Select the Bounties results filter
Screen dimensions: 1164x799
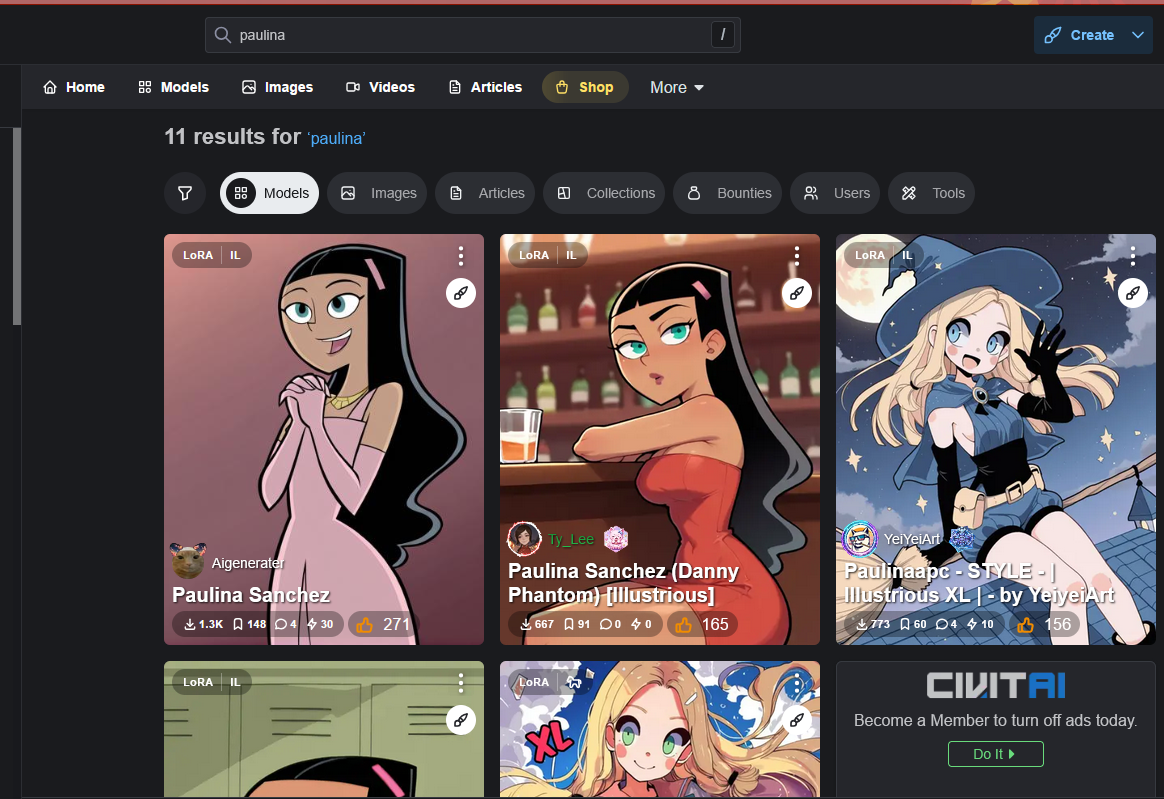[x=728, y=193]
